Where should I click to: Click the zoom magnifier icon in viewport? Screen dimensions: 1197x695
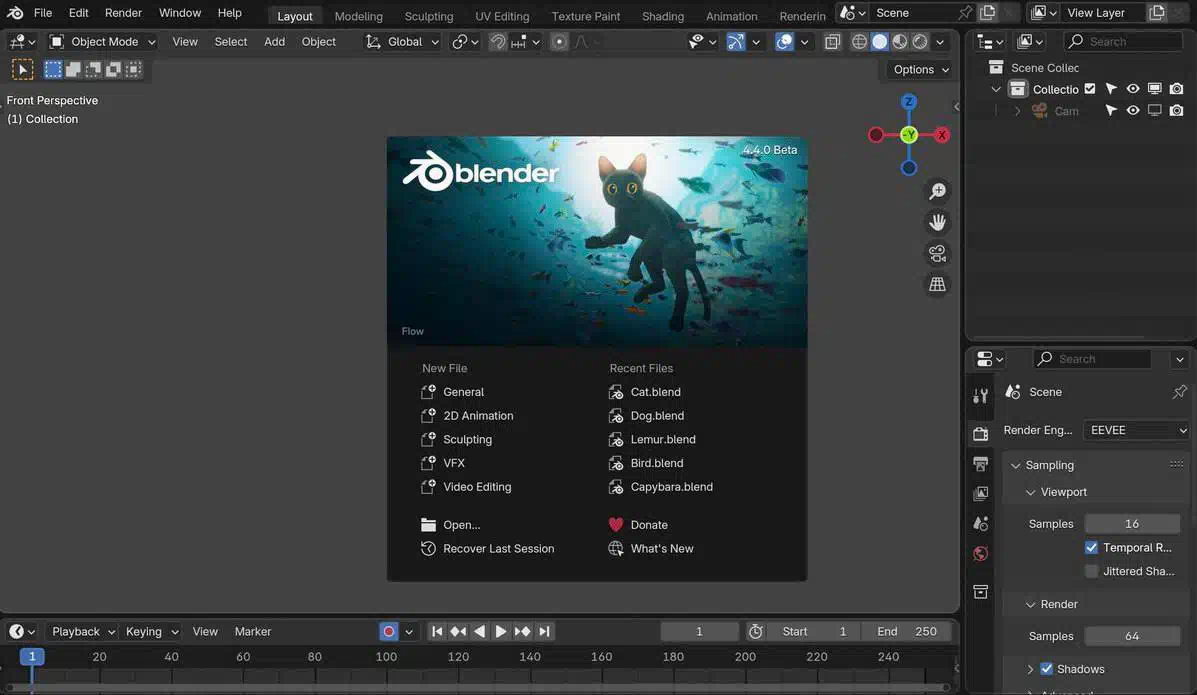coord(937,191)
